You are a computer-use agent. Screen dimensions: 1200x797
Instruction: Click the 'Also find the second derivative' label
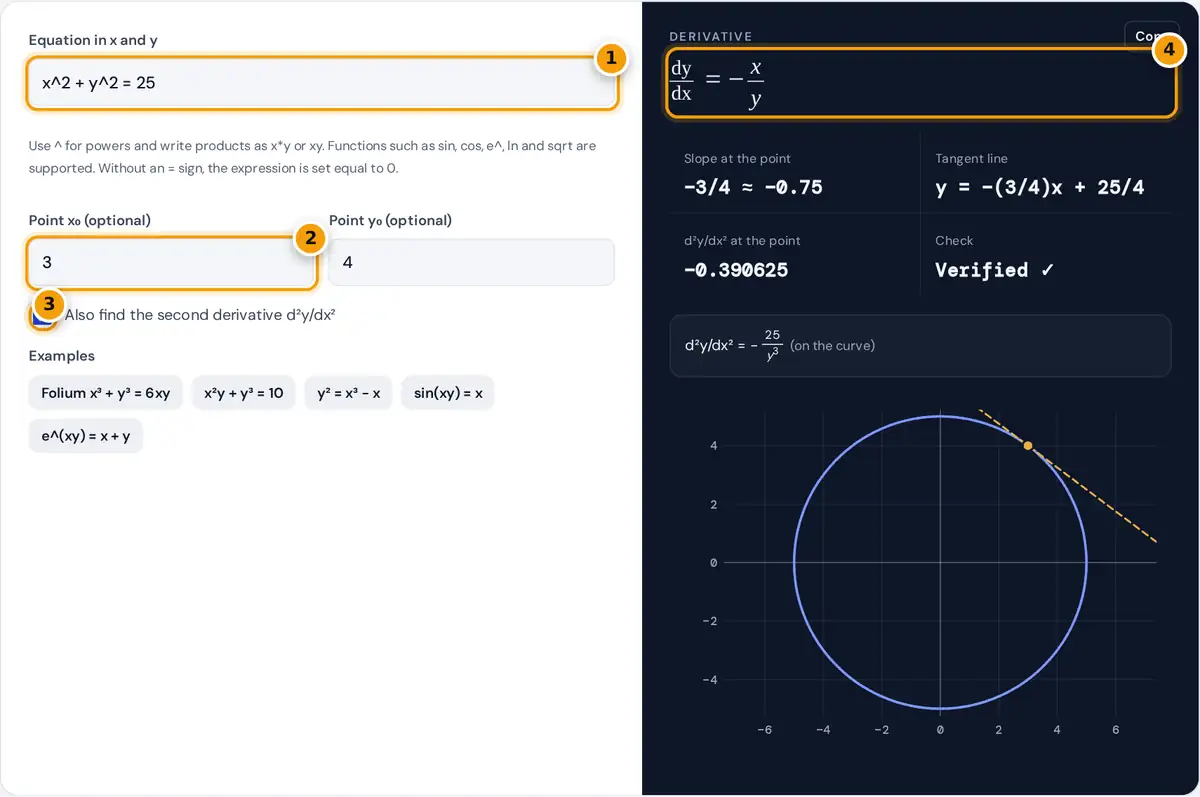(200, 314)
